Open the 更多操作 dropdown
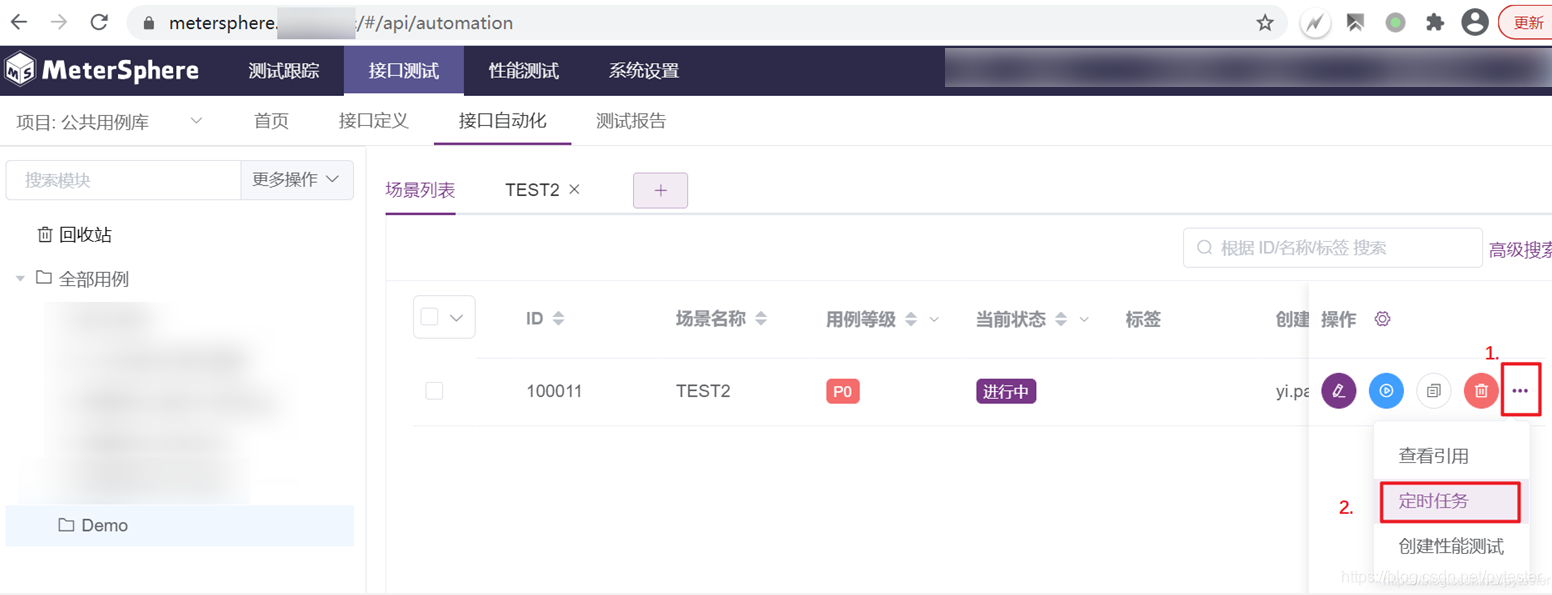 pyautogui.click(x=297, y=180)
